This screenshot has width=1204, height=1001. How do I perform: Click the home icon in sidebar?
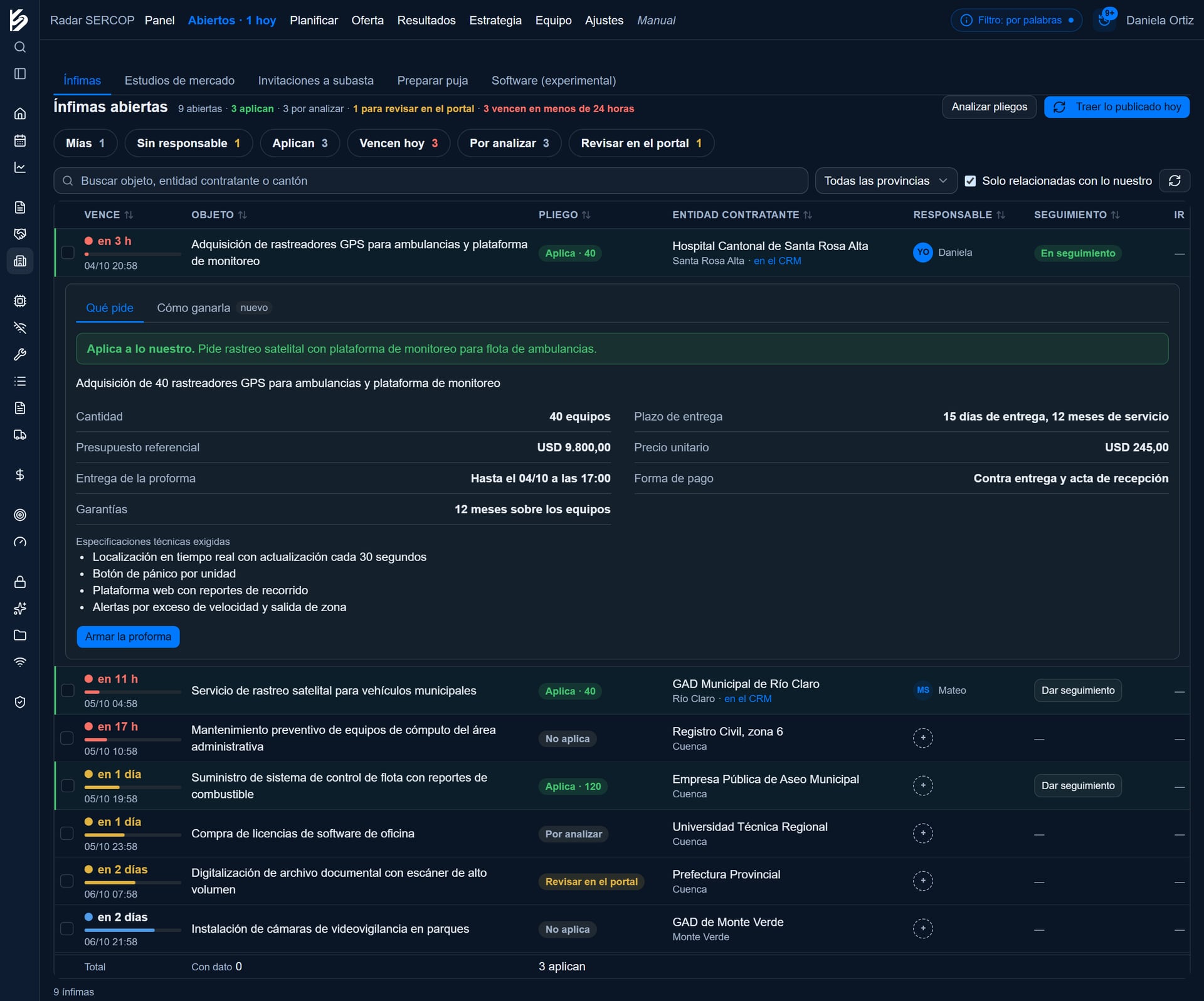(20, 113)
